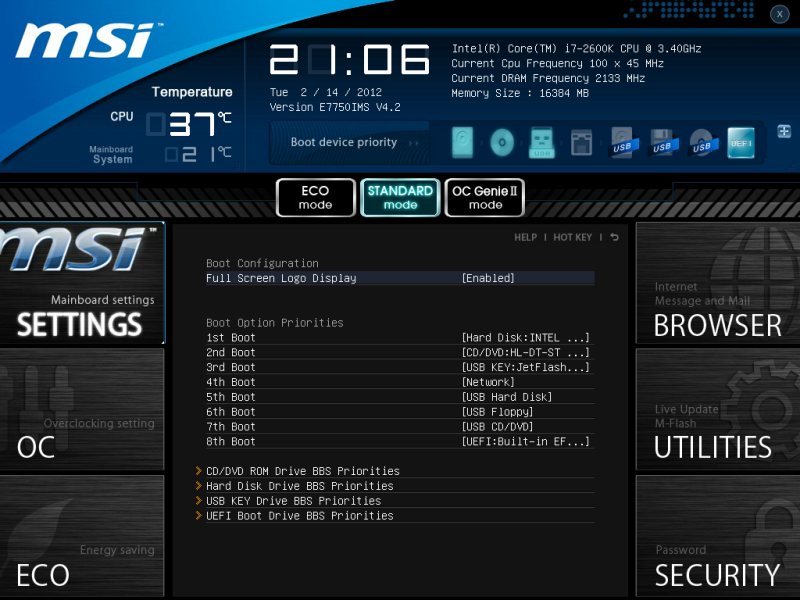800x600 pixels.
Task: Select the USB CD/DVD boot device icon
Action: coord(703,142)
